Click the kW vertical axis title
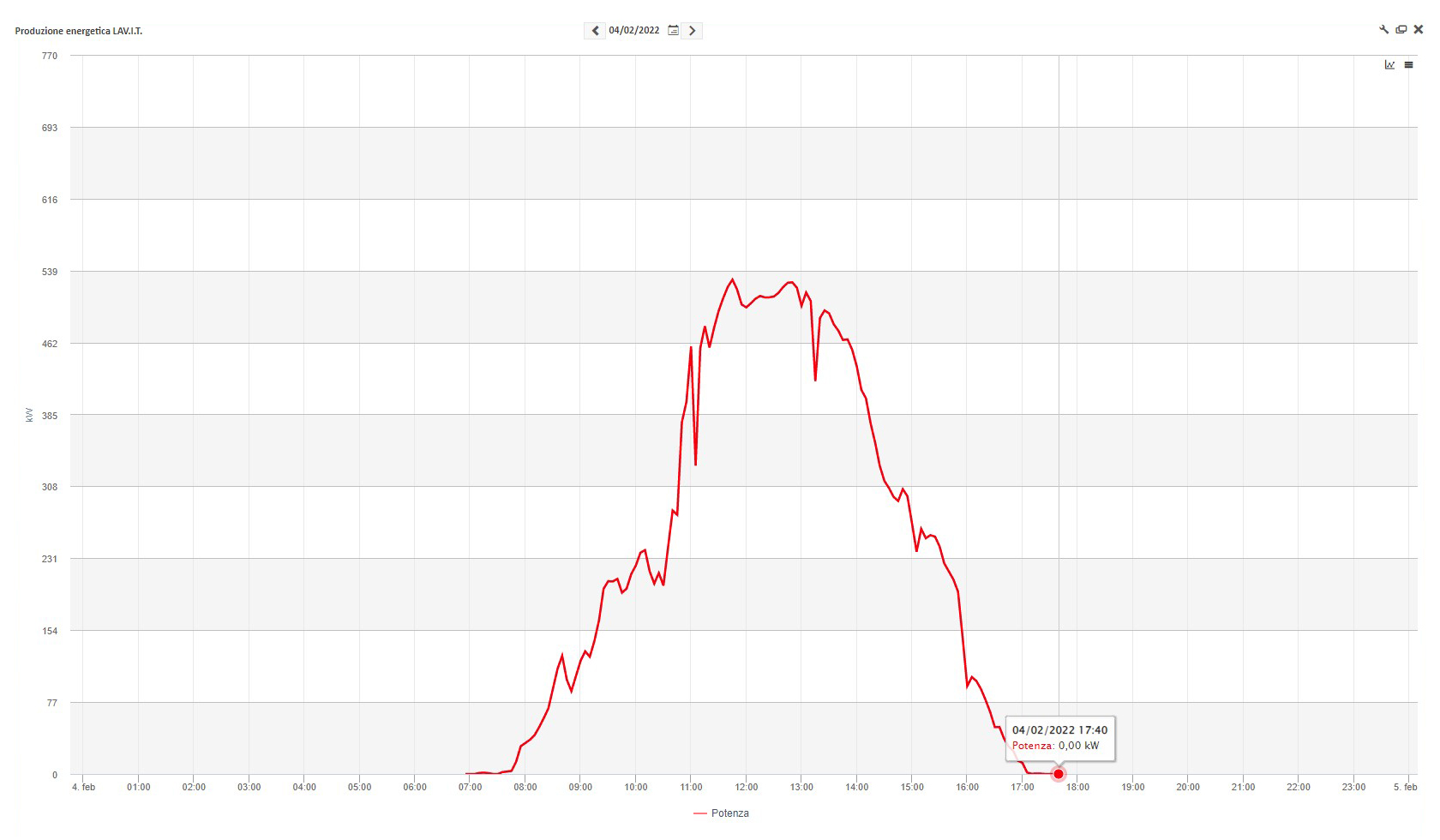The width and height of the screenshot is (1440, 840). click(x=29, y=415)
